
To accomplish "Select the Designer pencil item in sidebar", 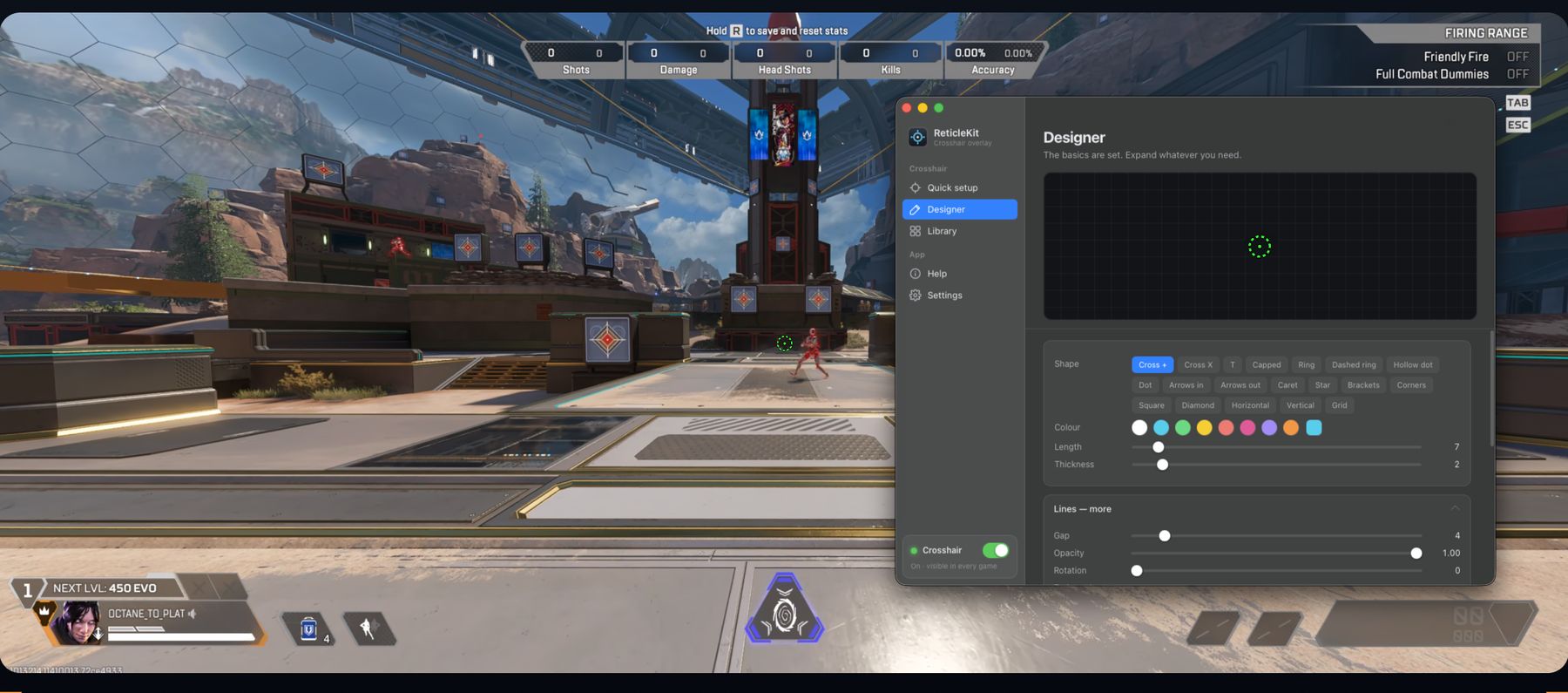I will point(960,209).
